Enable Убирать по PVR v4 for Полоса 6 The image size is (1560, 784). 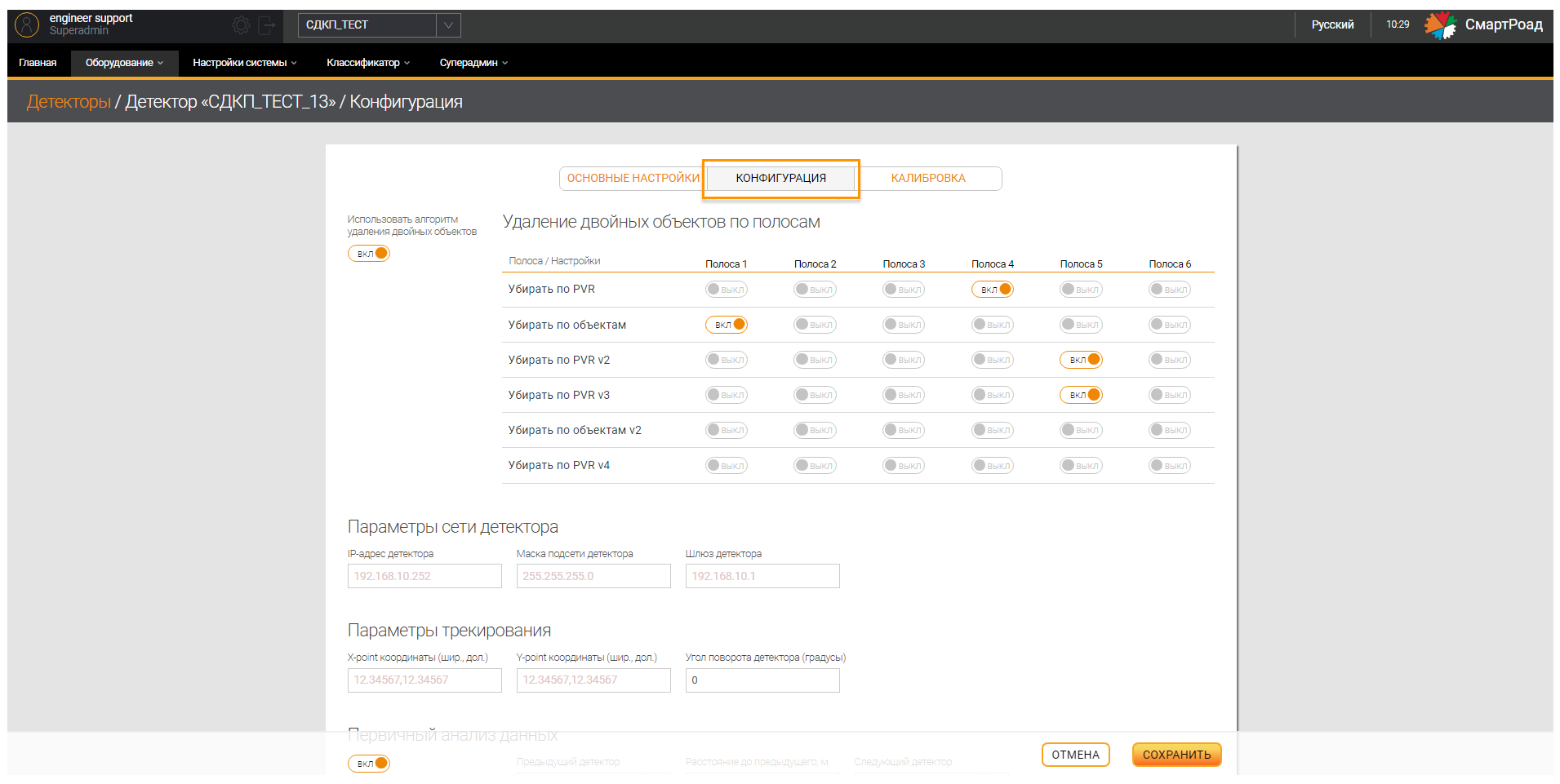pyautogui.click(x=1170, y=466)
